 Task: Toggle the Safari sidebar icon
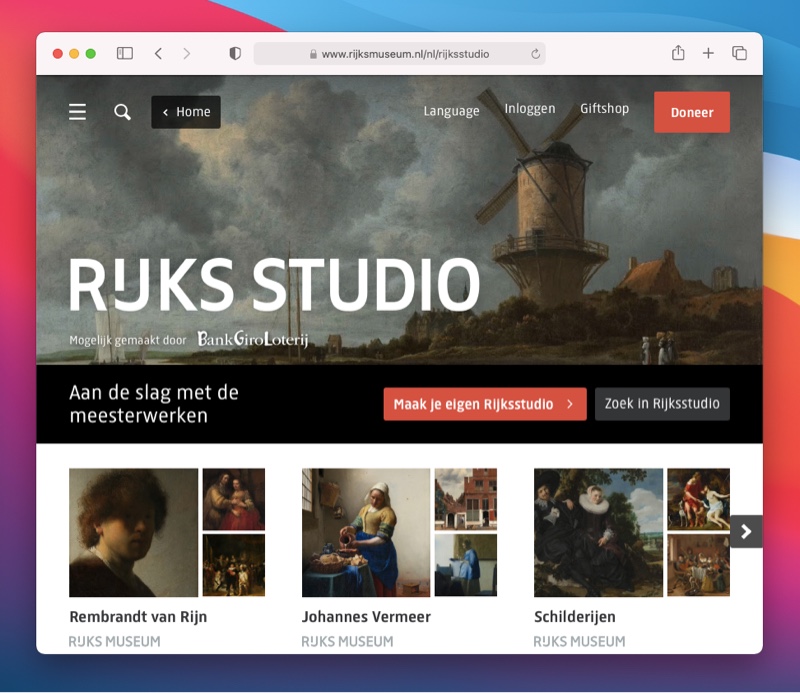125,54
